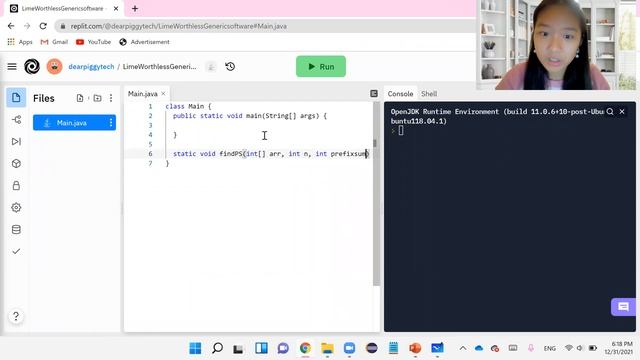Open taskbar search

point(217,348)
